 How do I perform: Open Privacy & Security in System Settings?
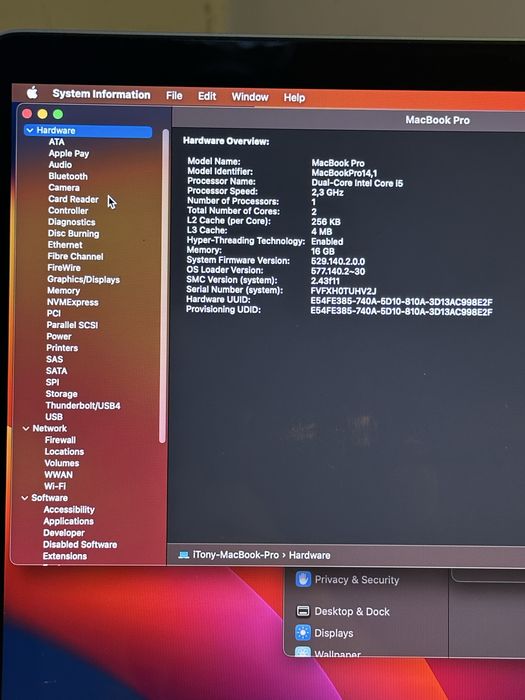pyautogui.click(x=357, y=579)
